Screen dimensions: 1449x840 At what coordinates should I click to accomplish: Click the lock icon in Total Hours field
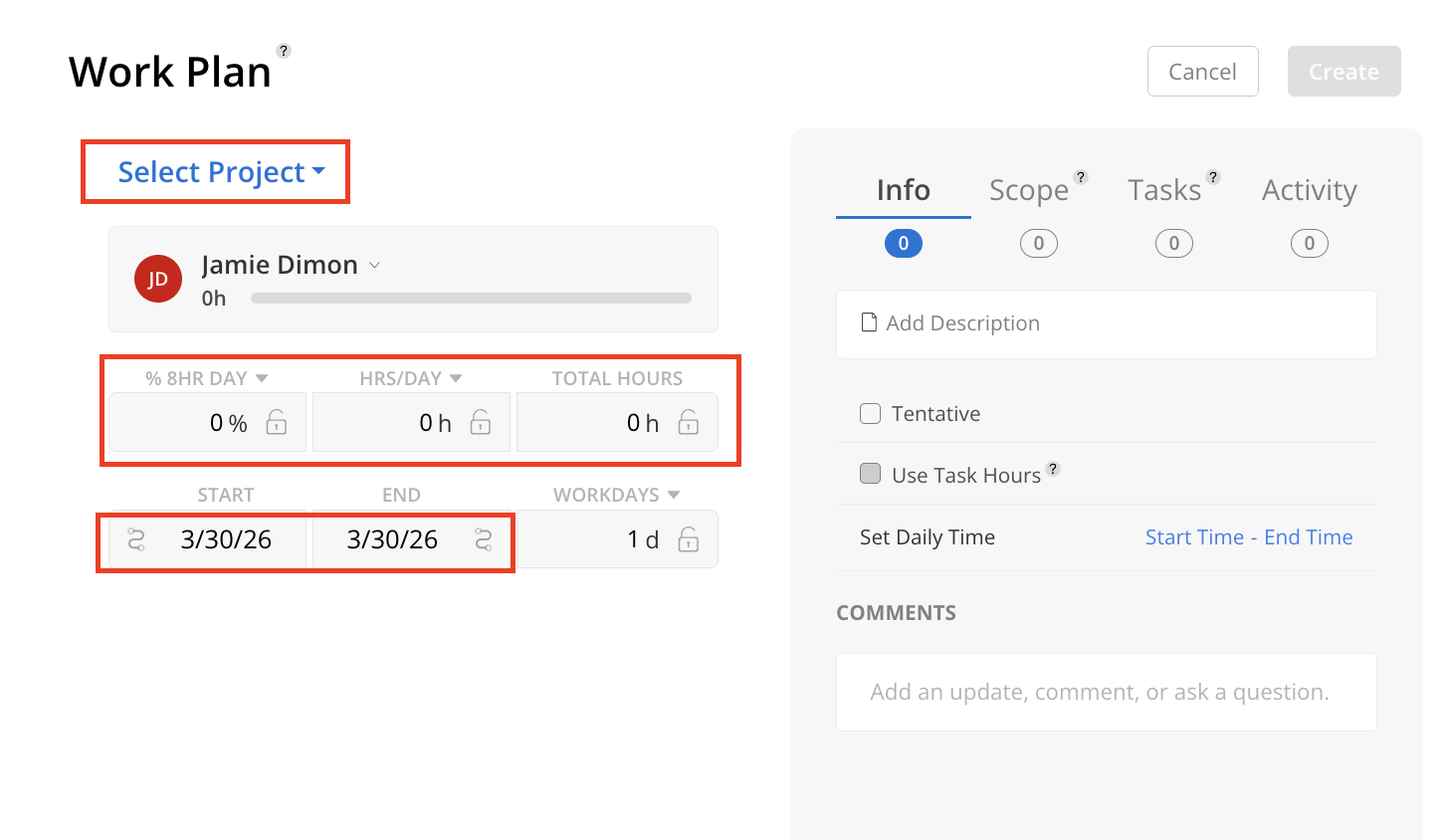point(689,423)
